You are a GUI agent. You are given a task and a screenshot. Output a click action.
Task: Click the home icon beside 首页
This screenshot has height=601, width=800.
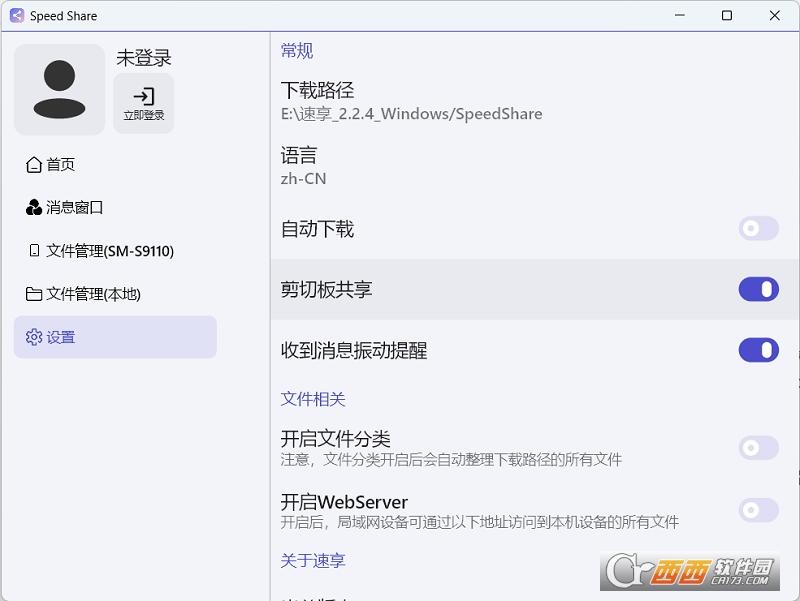tap(34, 165)
